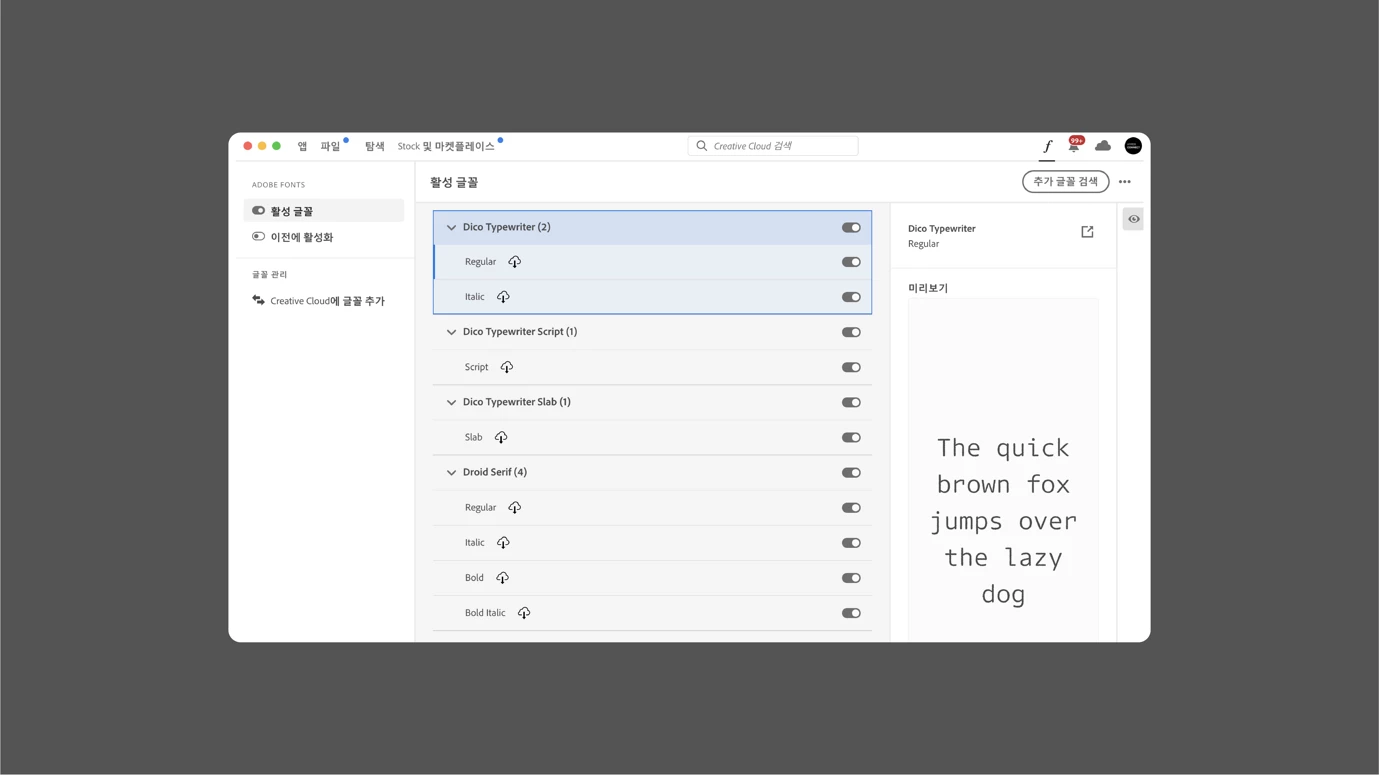
Task: Toggle Dico Typewriter Regular font switch
Action: click(851, 262)
